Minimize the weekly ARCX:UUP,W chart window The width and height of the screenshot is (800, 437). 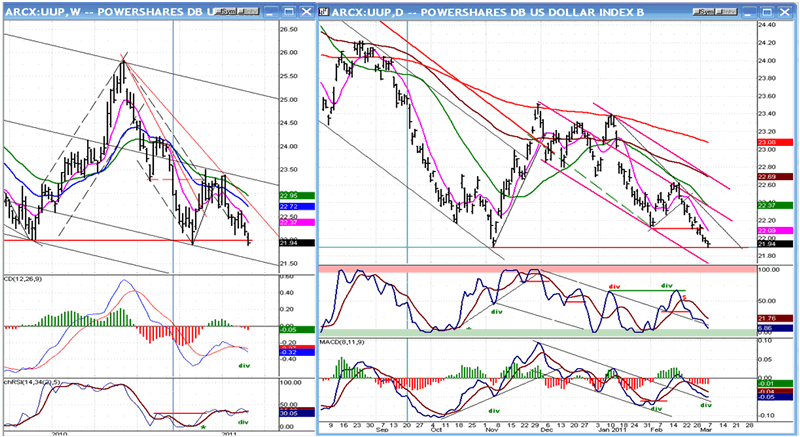[x=271, y=12]
